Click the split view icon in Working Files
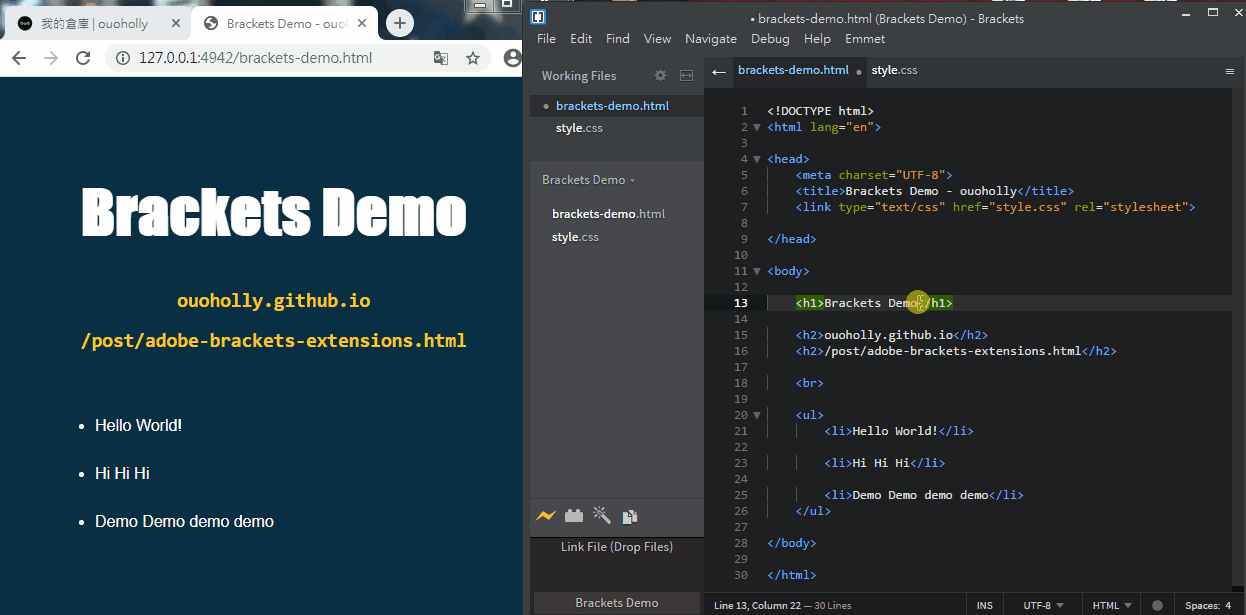 coord(687,75)
